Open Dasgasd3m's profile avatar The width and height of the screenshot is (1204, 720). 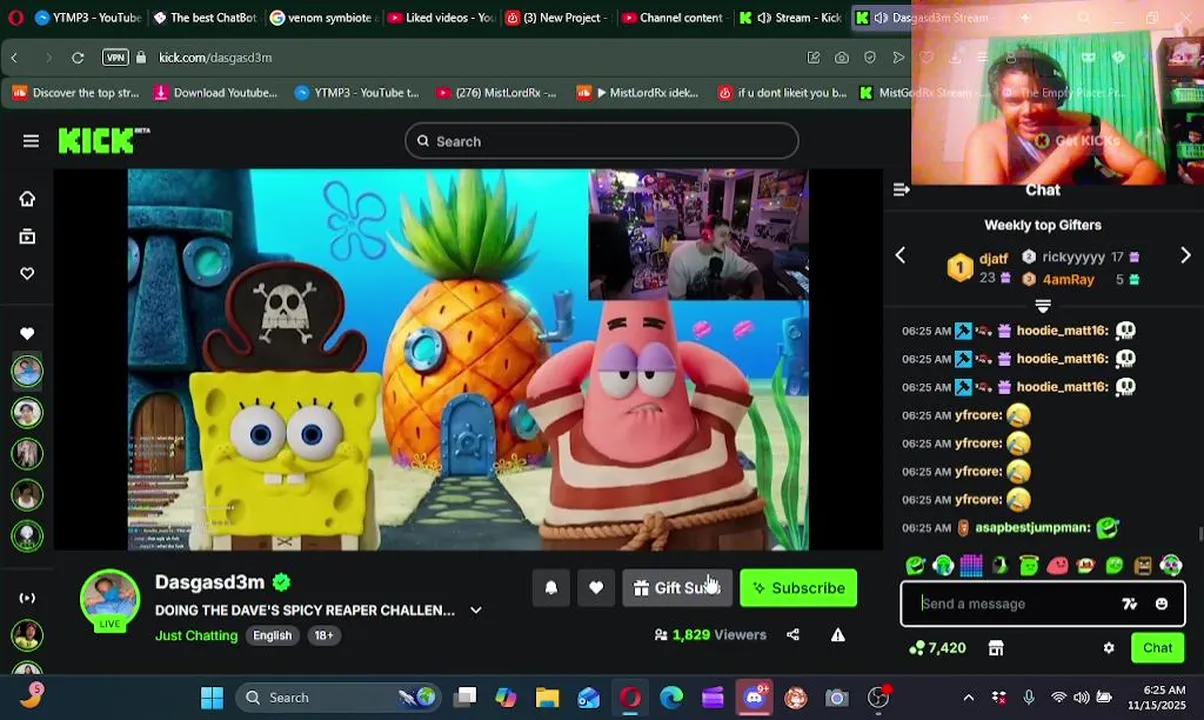coord(110,599)
